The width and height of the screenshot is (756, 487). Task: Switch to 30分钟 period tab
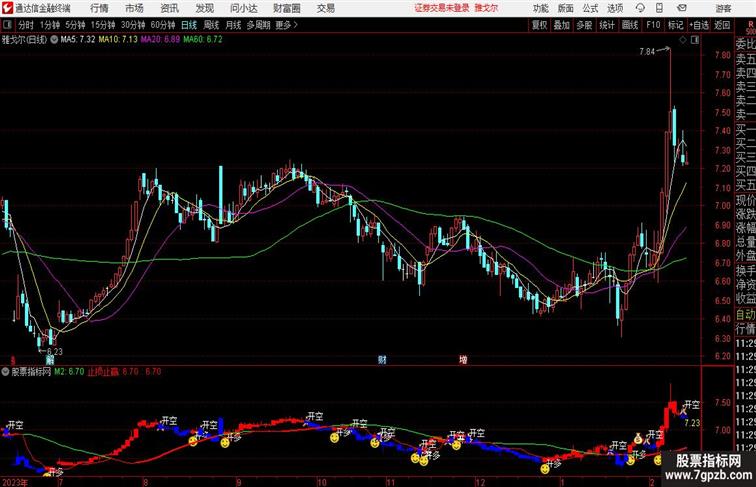tap(133, 25)
